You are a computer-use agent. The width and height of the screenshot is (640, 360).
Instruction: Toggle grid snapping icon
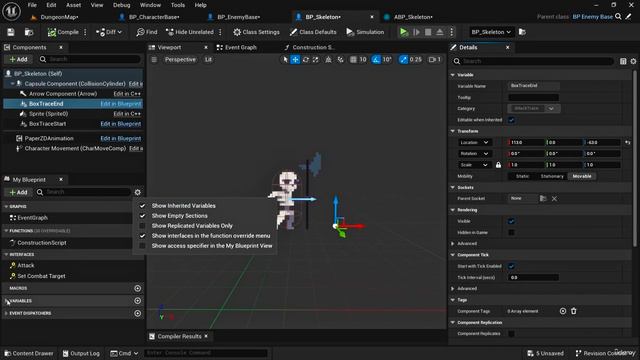pos(353,60)
